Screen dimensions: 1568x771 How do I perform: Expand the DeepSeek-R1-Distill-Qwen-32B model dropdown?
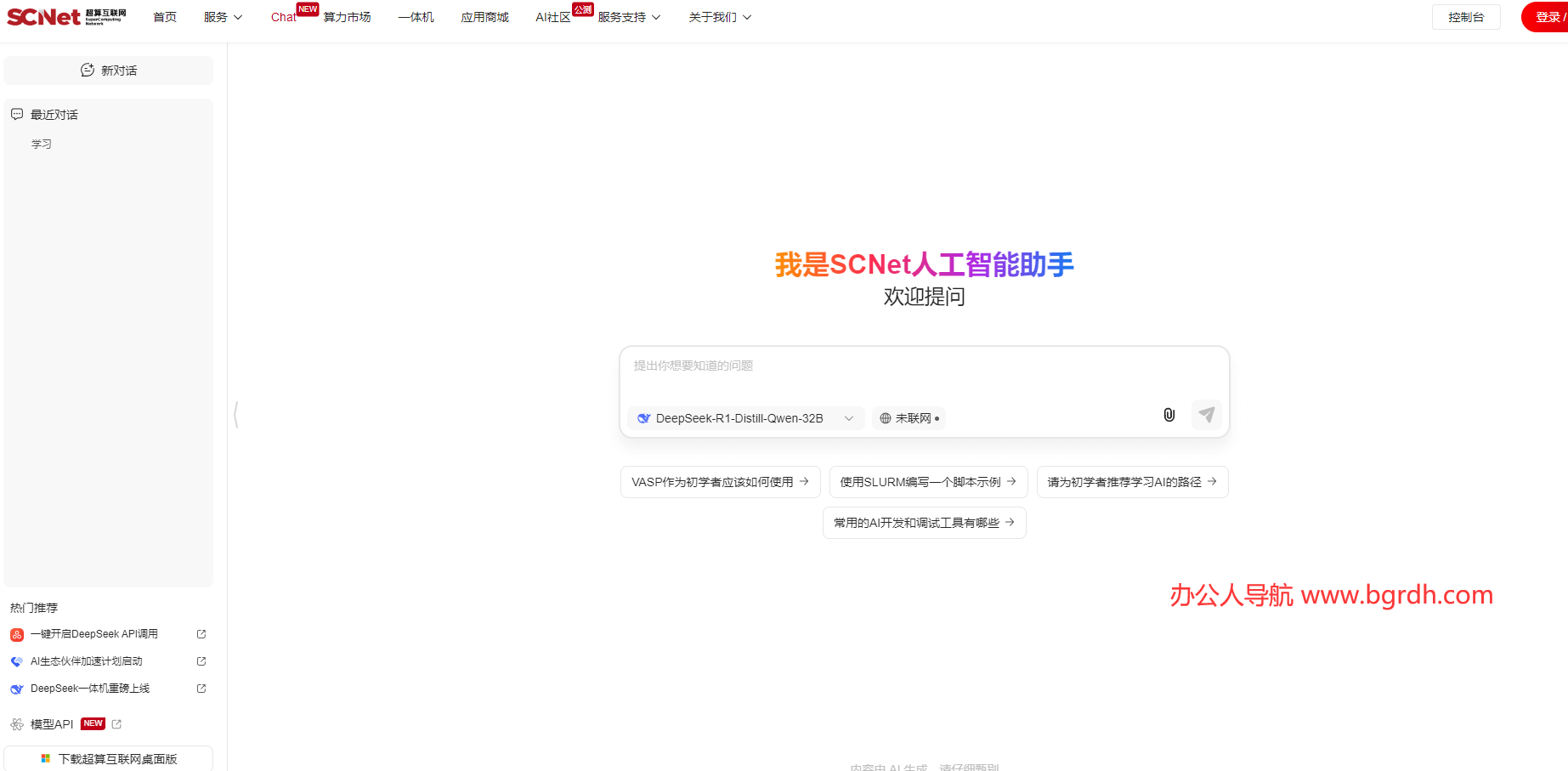coord(848,417)
